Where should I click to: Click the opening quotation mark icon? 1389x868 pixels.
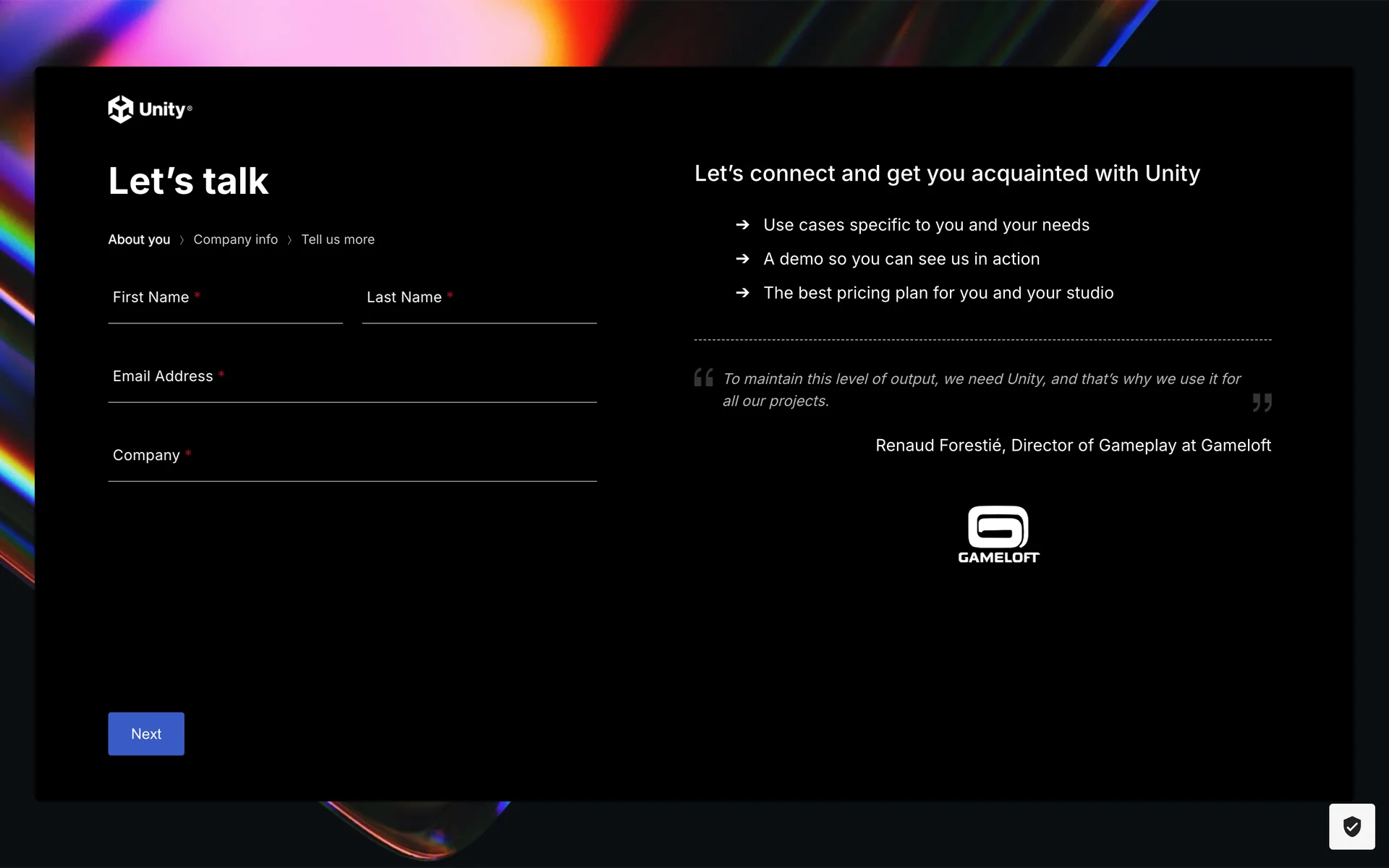(703, 378)
